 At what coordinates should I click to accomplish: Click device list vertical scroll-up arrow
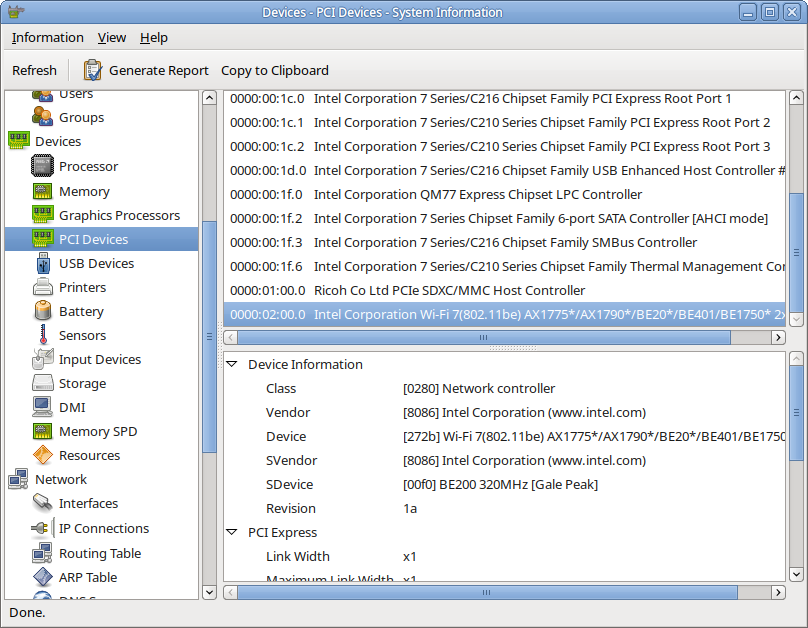[x=796, y=97]
